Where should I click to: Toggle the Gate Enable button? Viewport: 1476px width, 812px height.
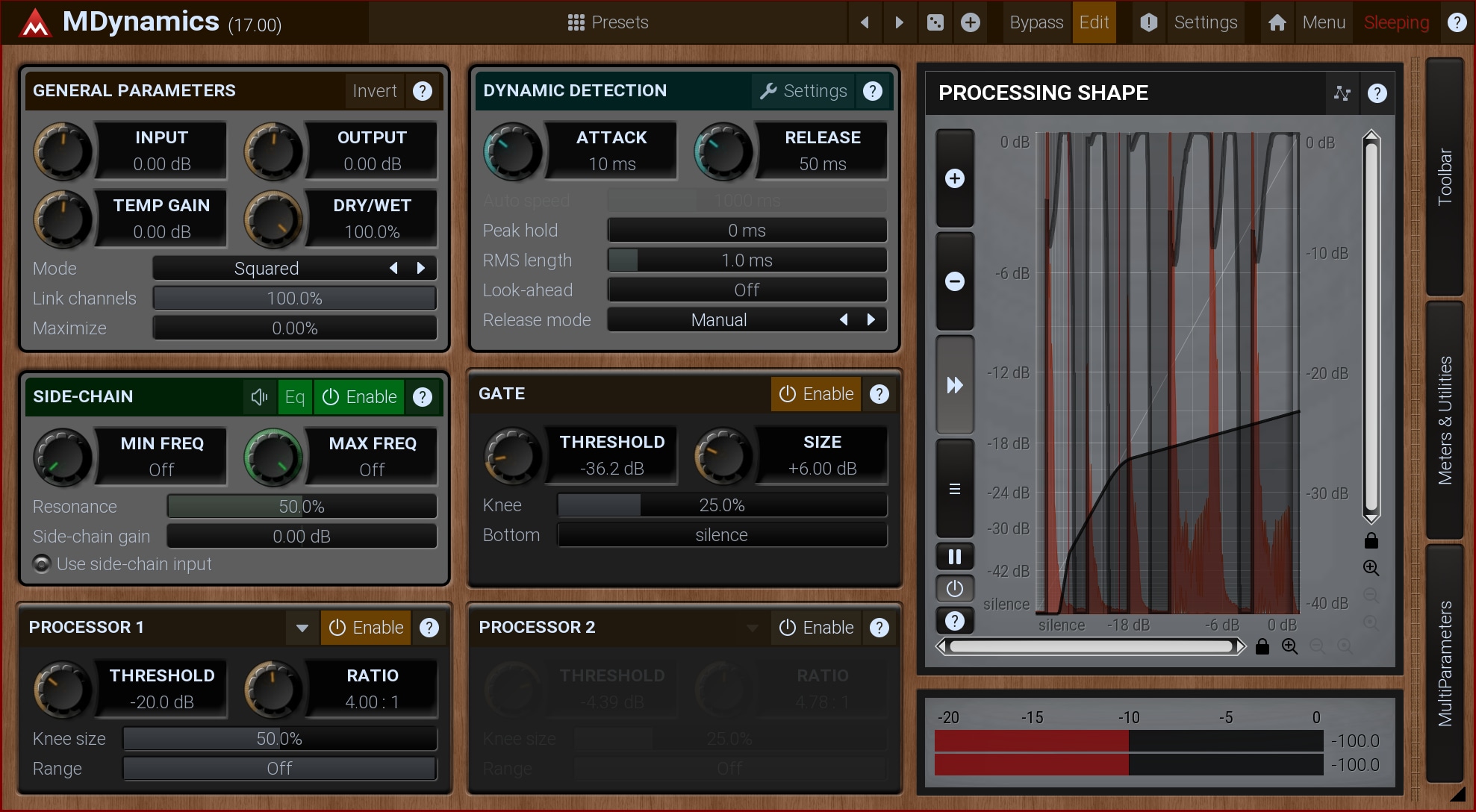[816, 394]
